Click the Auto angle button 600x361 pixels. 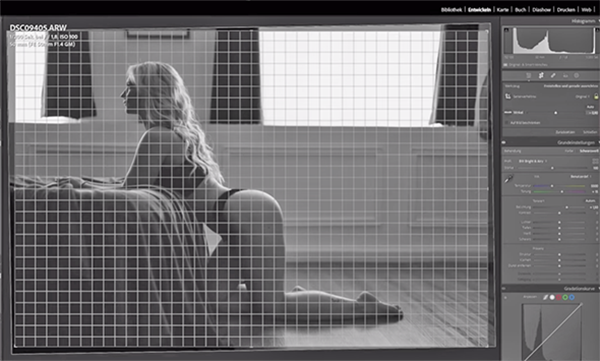[x=590, y=107]
